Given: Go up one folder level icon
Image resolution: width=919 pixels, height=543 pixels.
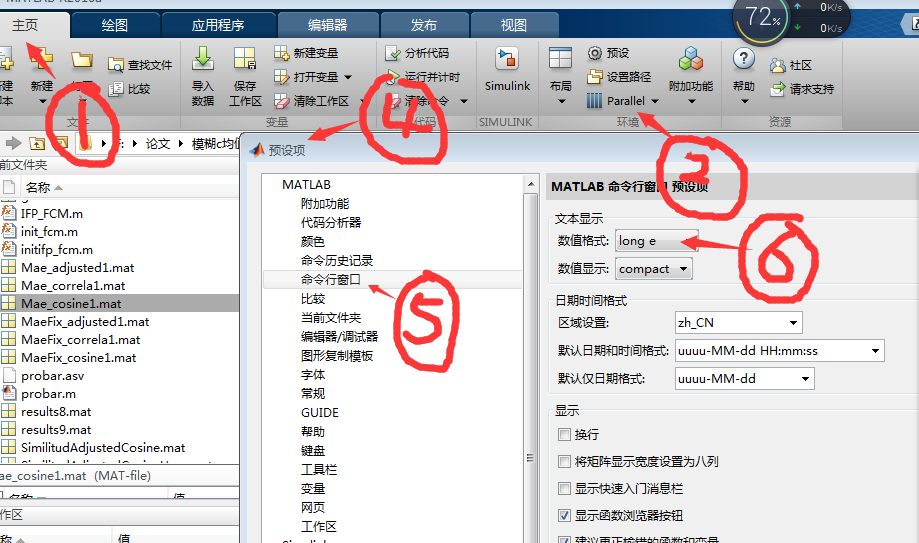Looking at the screenshot, I should point(37,143).
